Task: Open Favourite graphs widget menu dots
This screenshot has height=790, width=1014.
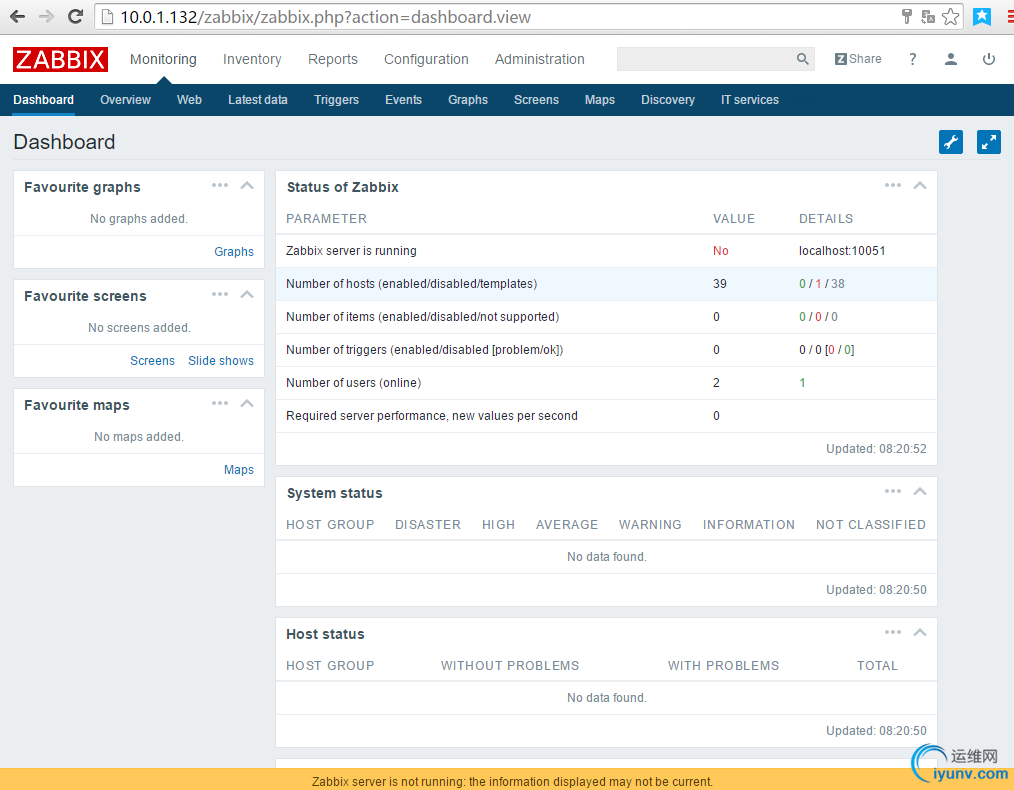Action: [x=220, y=186]
